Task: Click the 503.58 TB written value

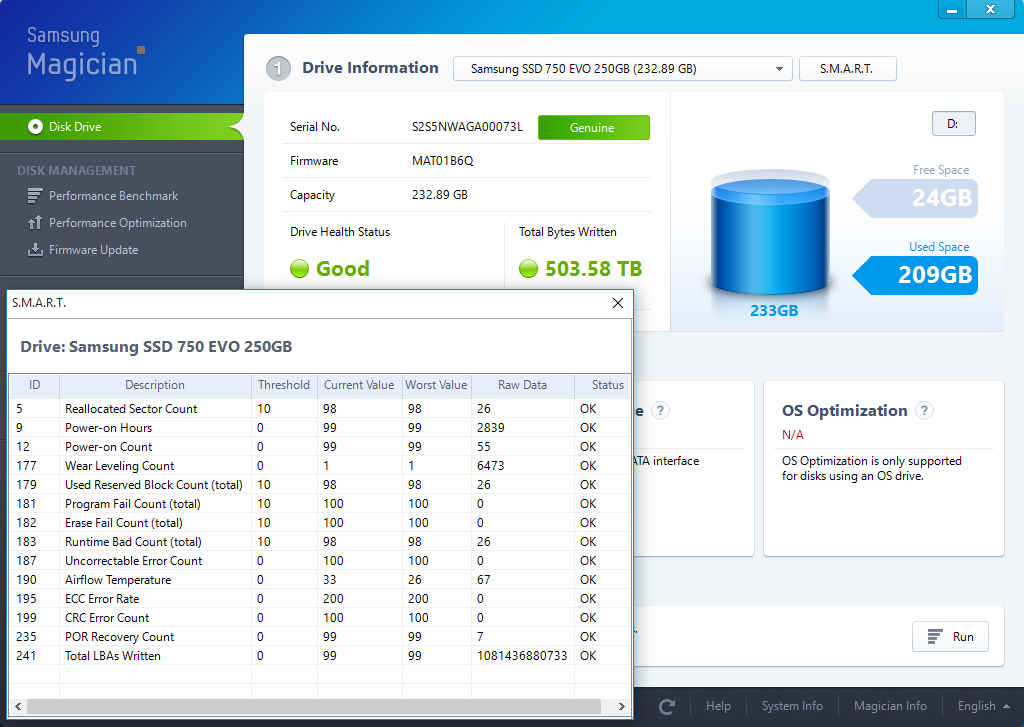Action: tap(594, 268)
